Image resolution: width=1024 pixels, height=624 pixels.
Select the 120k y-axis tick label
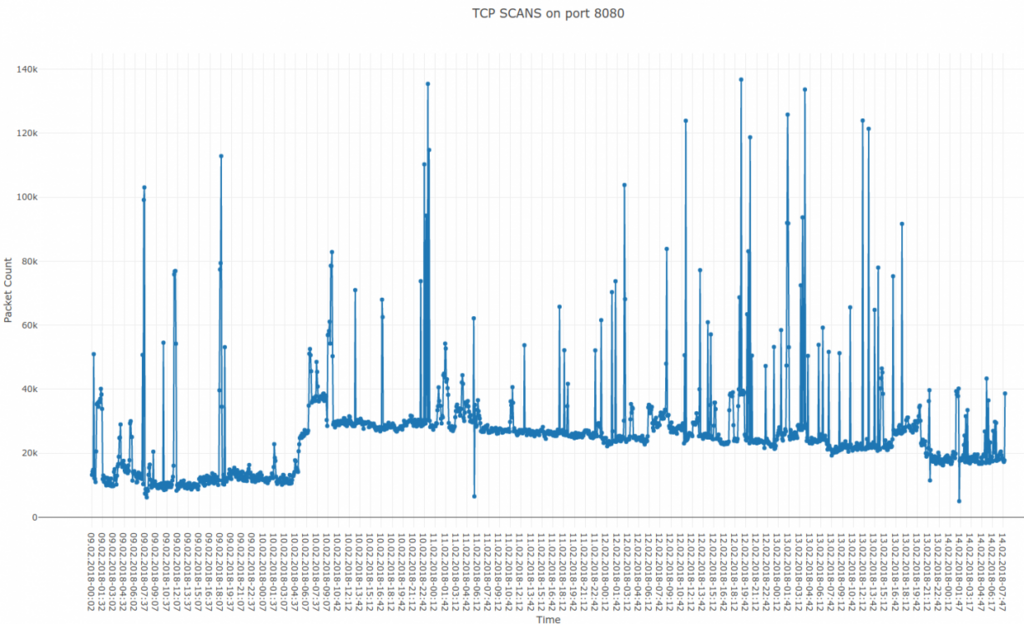27,133
